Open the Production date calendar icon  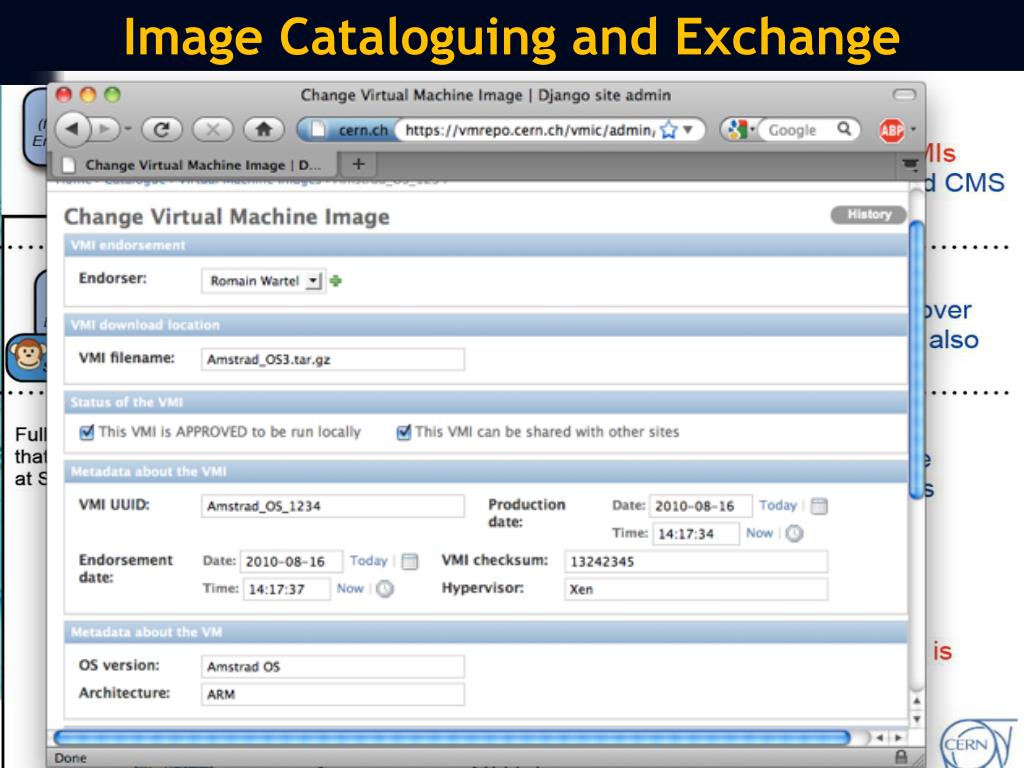tap(819, 506)
